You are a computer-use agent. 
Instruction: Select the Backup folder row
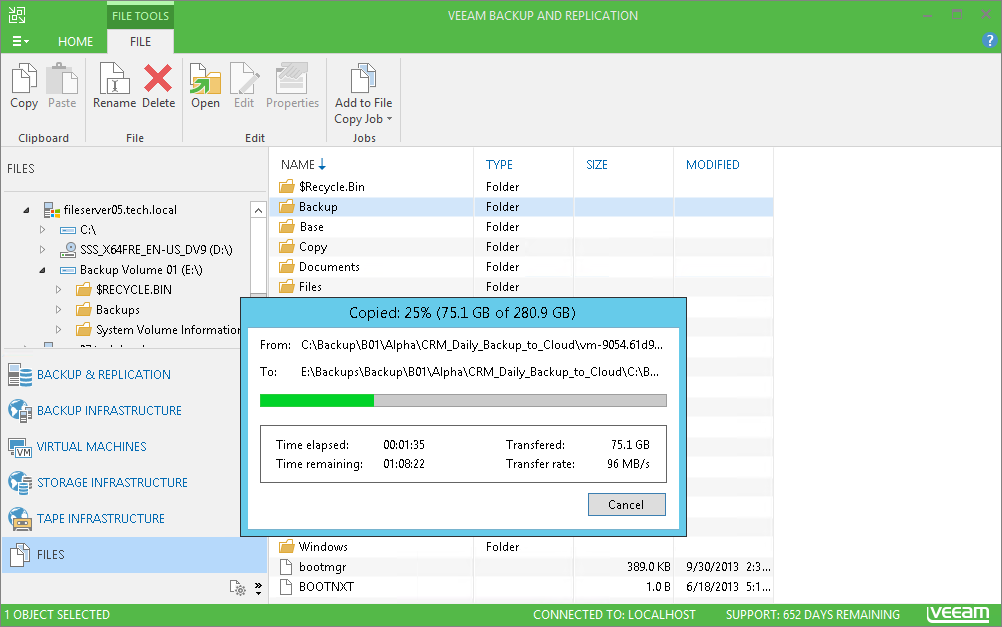tap(521, 207)
